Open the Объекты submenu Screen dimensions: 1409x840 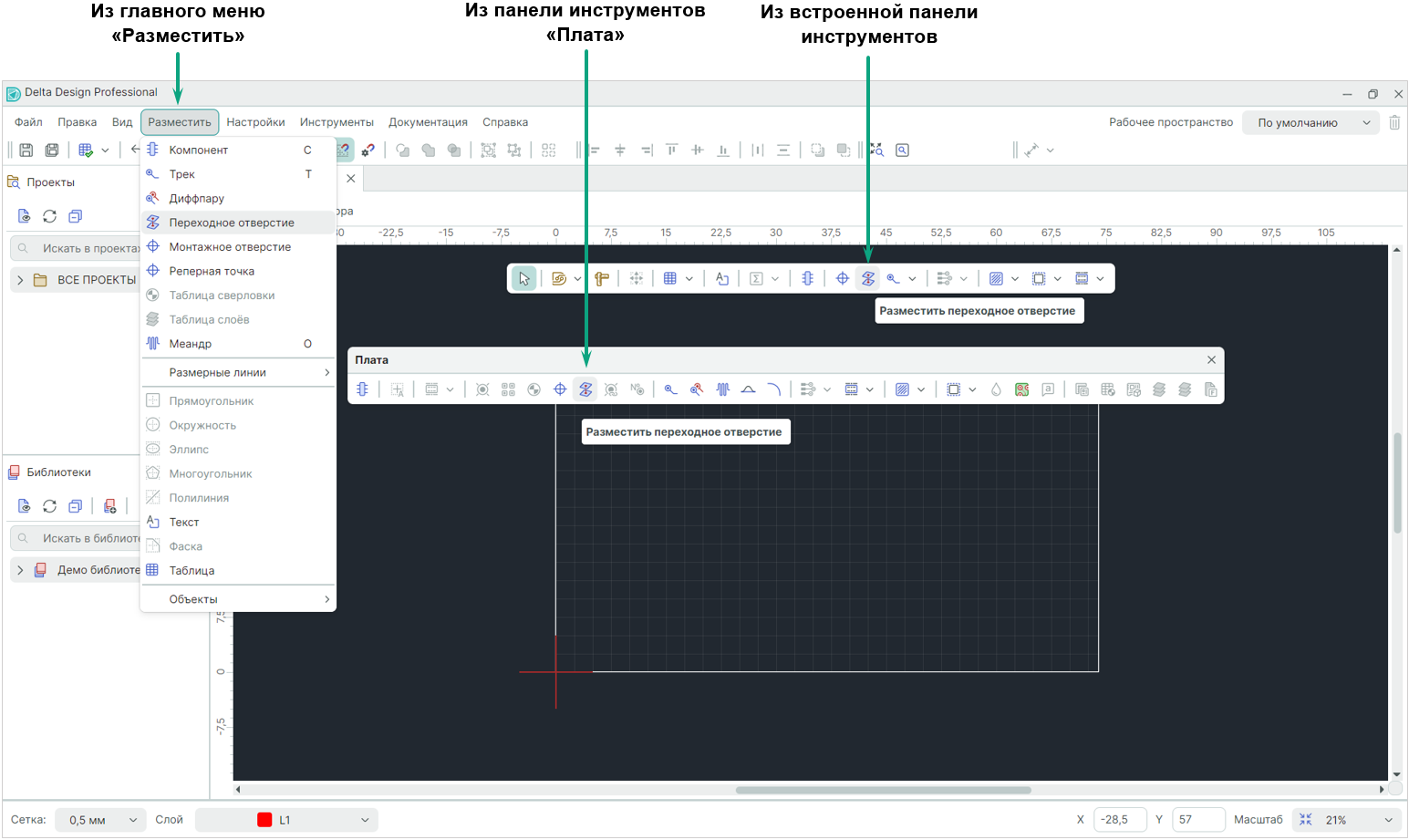coord(239,599)
